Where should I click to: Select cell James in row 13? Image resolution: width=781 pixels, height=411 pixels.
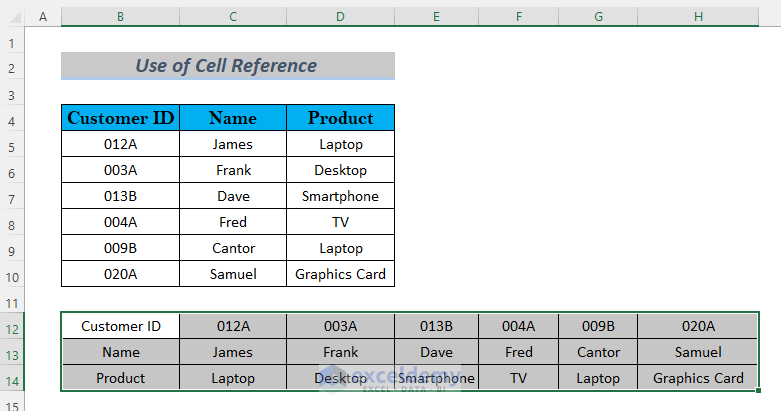(233, 352)
